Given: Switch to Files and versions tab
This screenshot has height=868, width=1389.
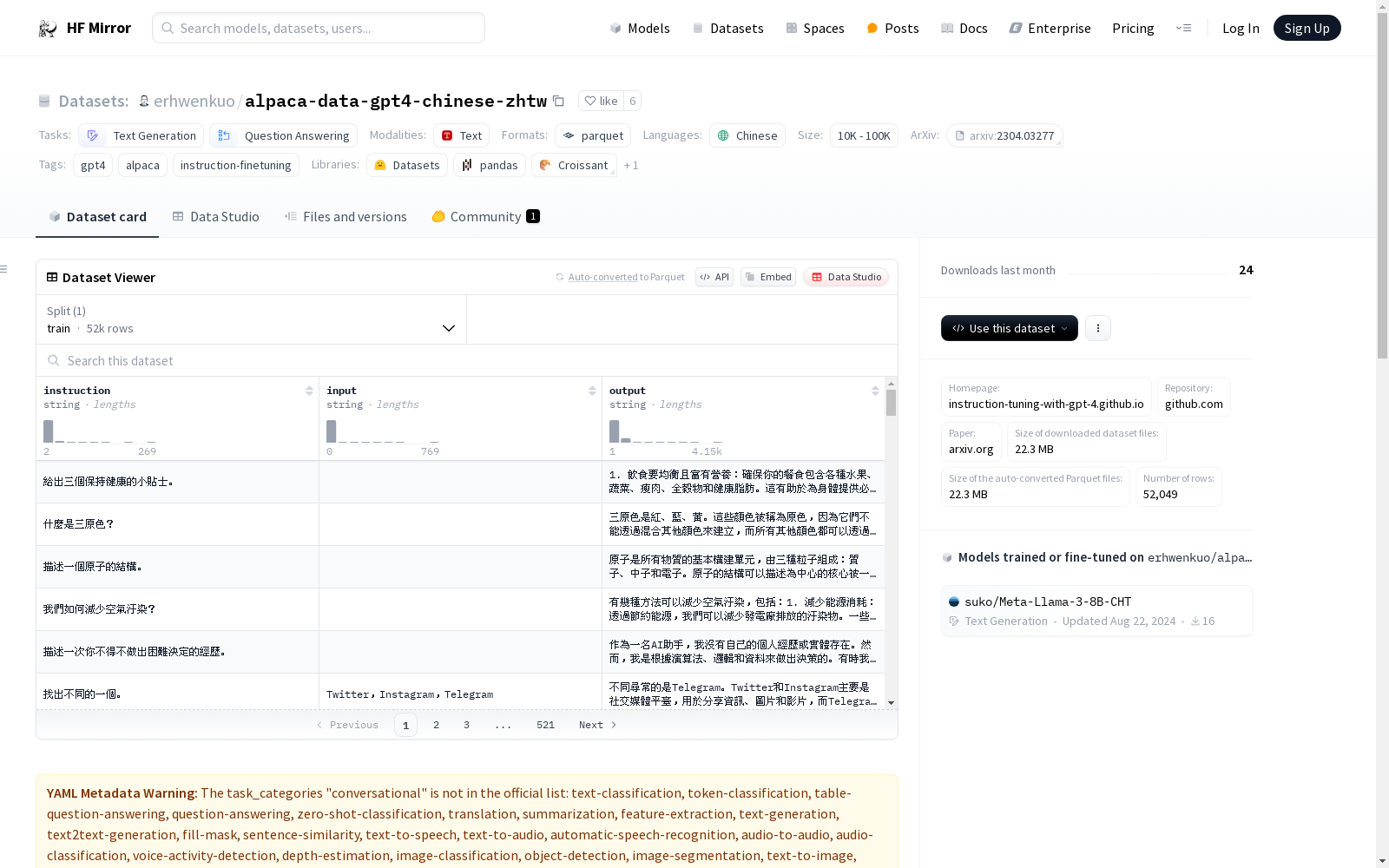Looking at the screenshot, I should pyautogui.click(x=346, y=216).
